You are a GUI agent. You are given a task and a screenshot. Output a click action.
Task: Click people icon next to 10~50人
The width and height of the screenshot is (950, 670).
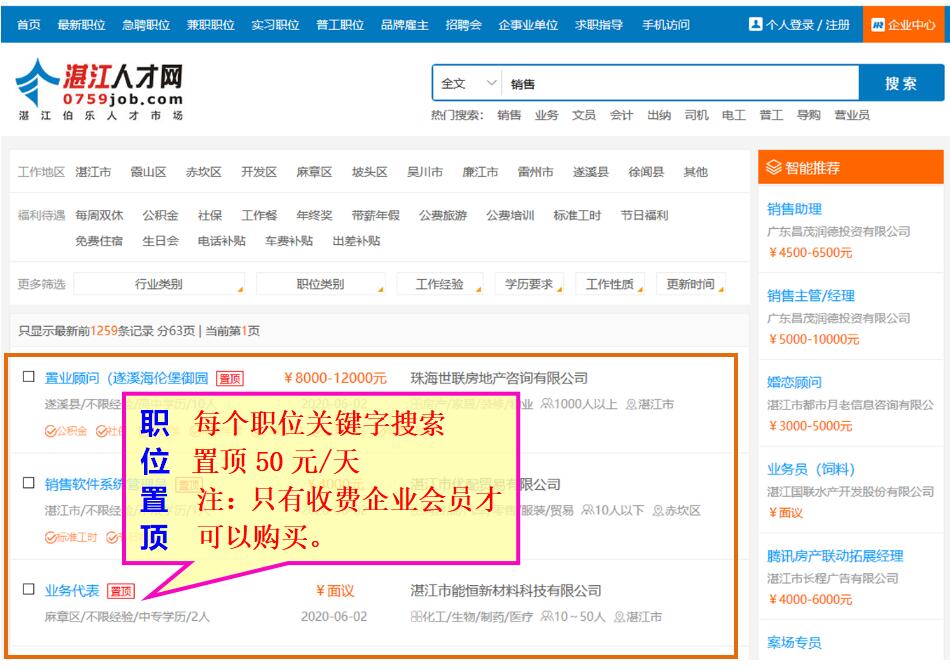tap(546, 617)
